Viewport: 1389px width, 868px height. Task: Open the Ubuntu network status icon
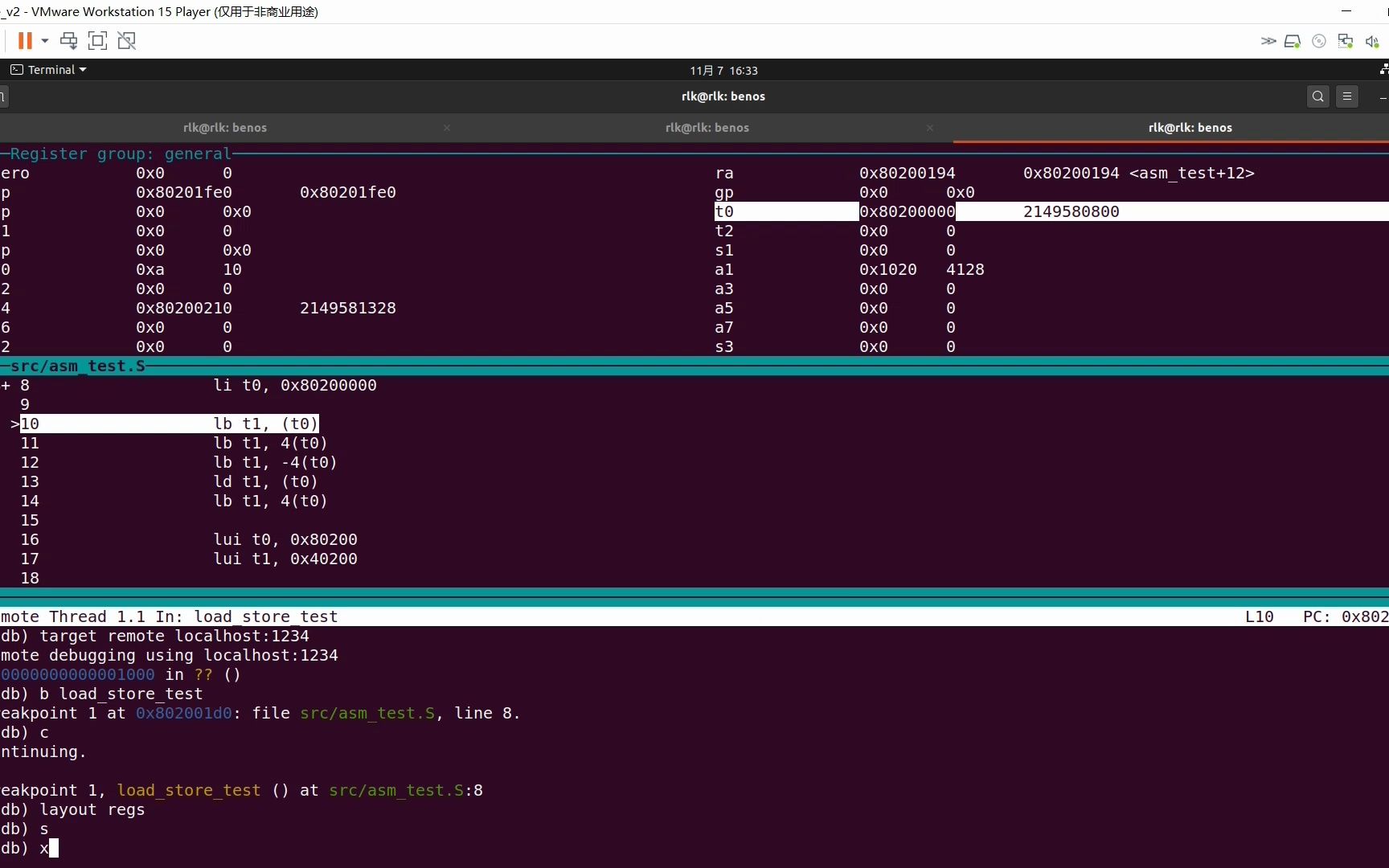click(x=1383, y=70)
